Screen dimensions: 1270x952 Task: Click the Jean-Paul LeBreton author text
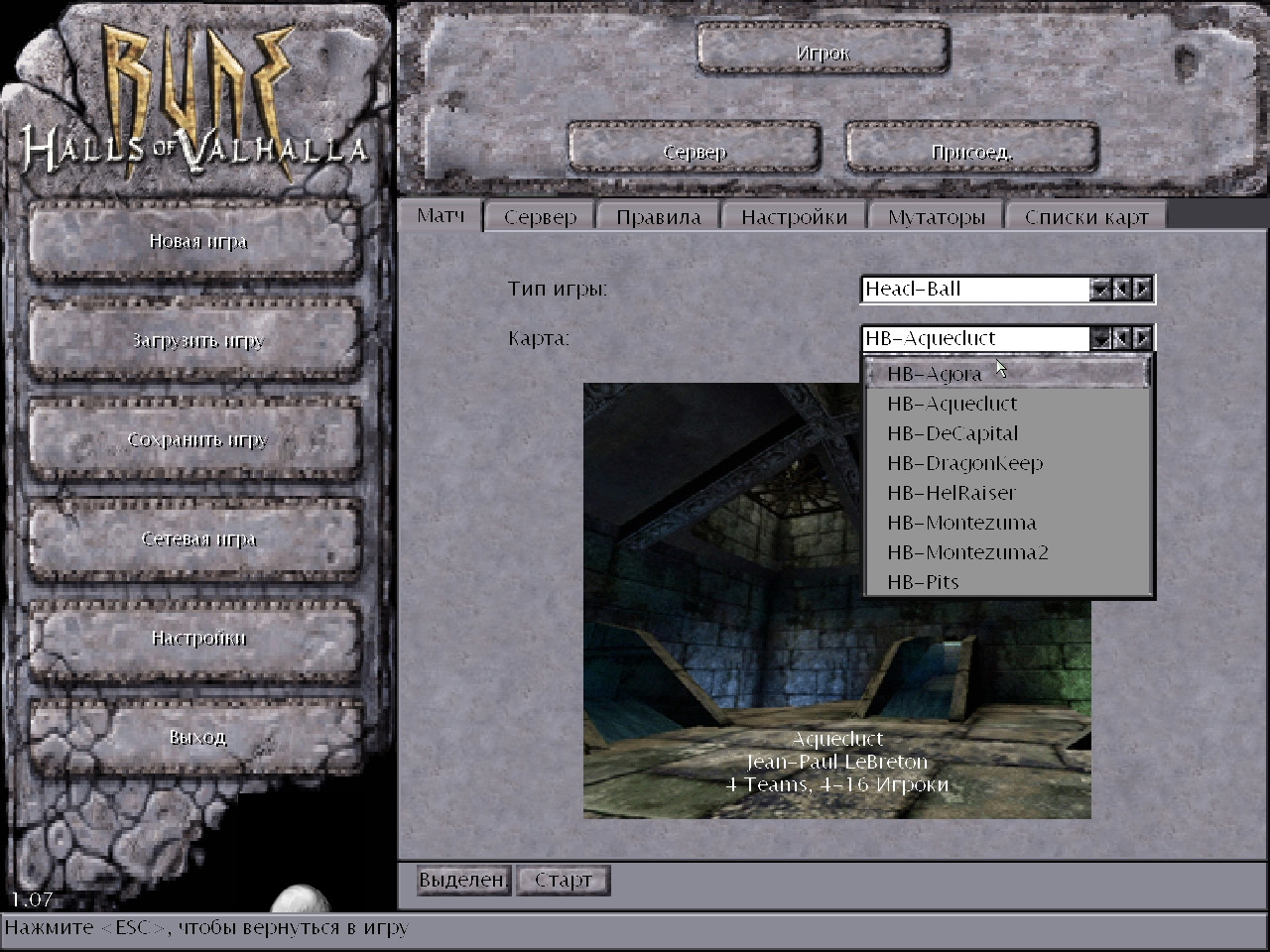pos(837,762)
